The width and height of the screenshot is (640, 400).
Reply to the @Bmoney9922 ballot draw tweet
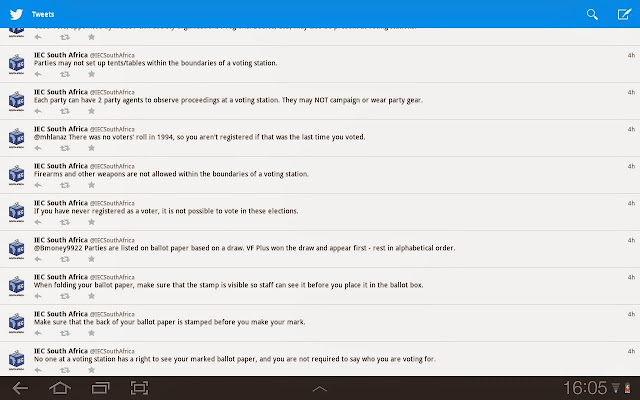click(38, 259)
